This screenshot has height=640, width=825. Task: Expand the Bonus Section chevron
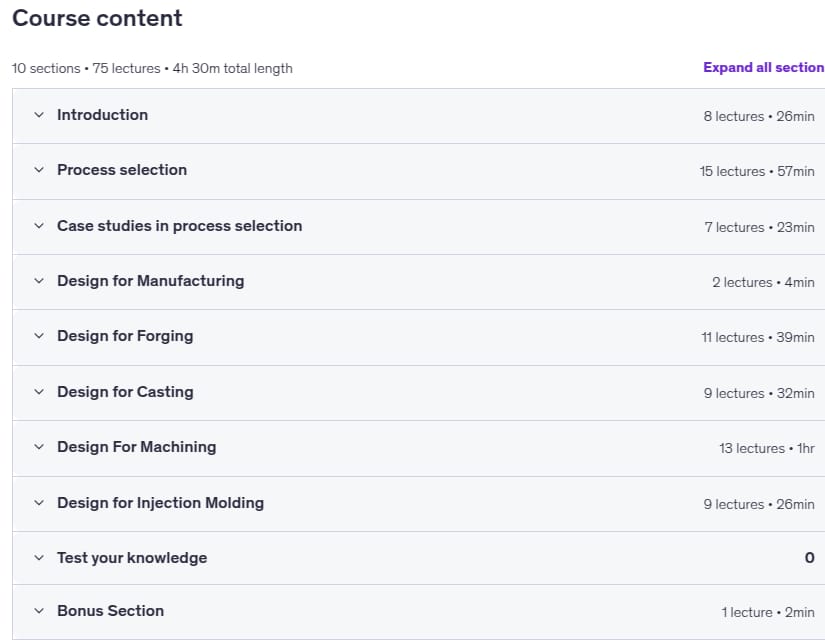[39, 611]
